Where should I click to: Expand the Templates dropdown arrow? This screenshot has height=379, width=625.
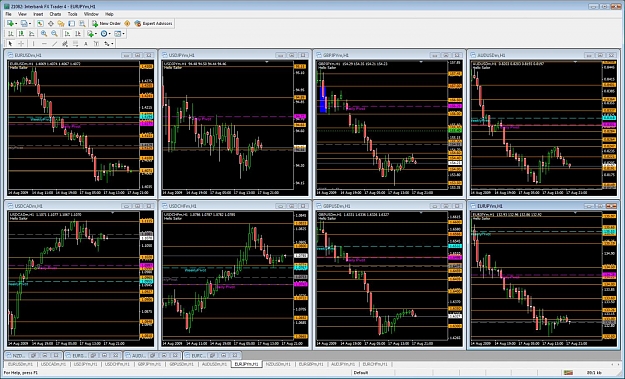[x=124, y=34]
